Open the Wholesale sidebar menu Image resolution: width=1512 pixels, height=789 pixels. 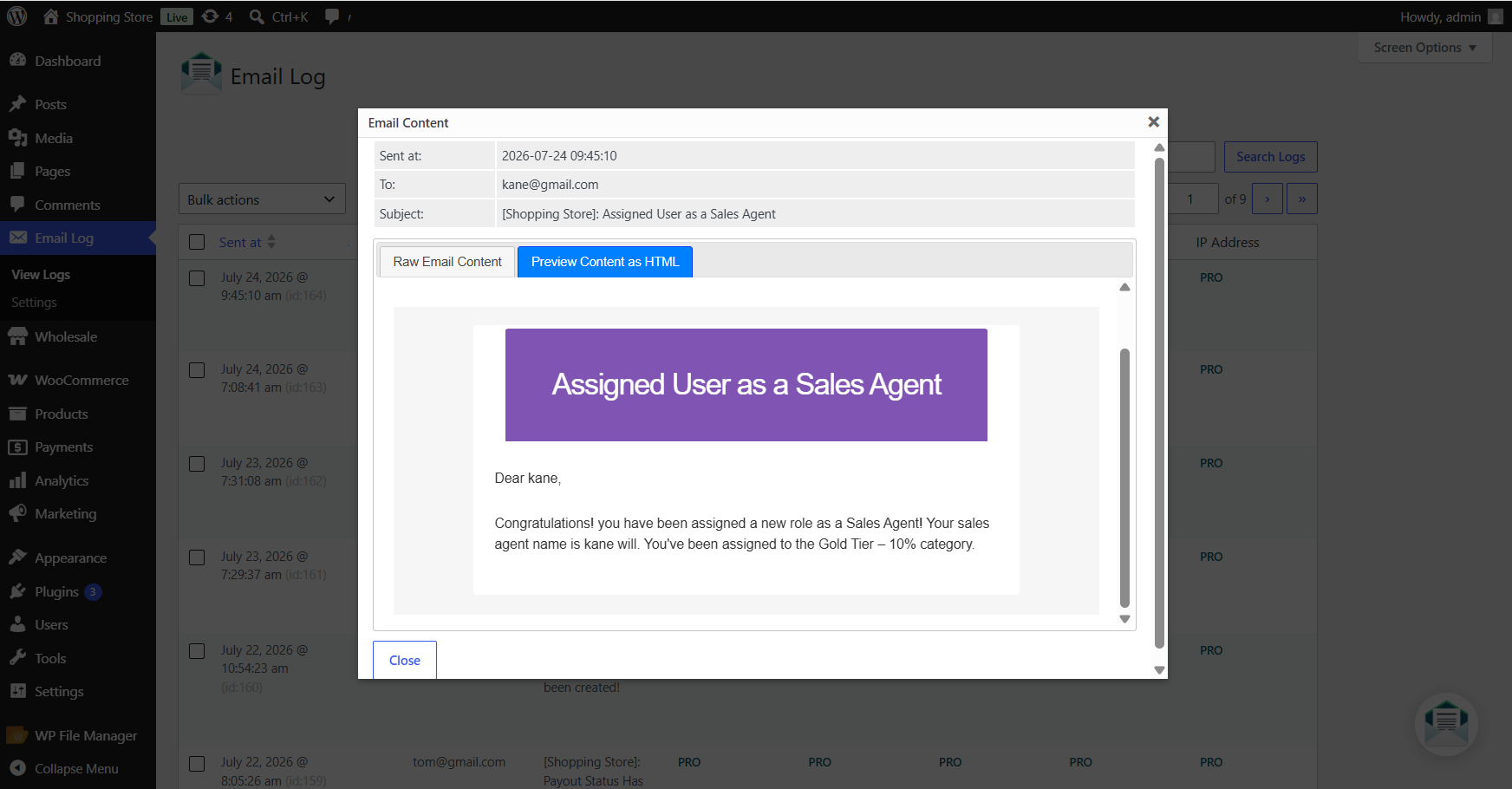point(78,336)
